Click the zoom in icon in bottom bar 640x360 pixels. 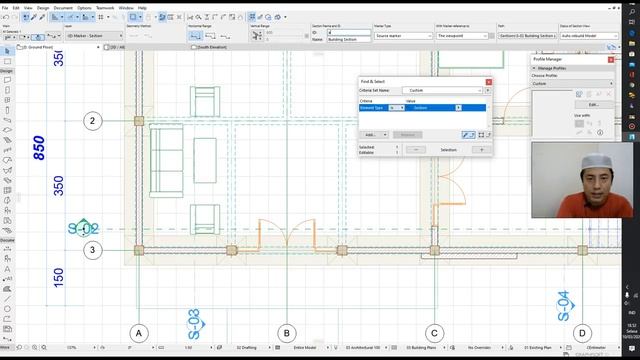coord(35,347)
